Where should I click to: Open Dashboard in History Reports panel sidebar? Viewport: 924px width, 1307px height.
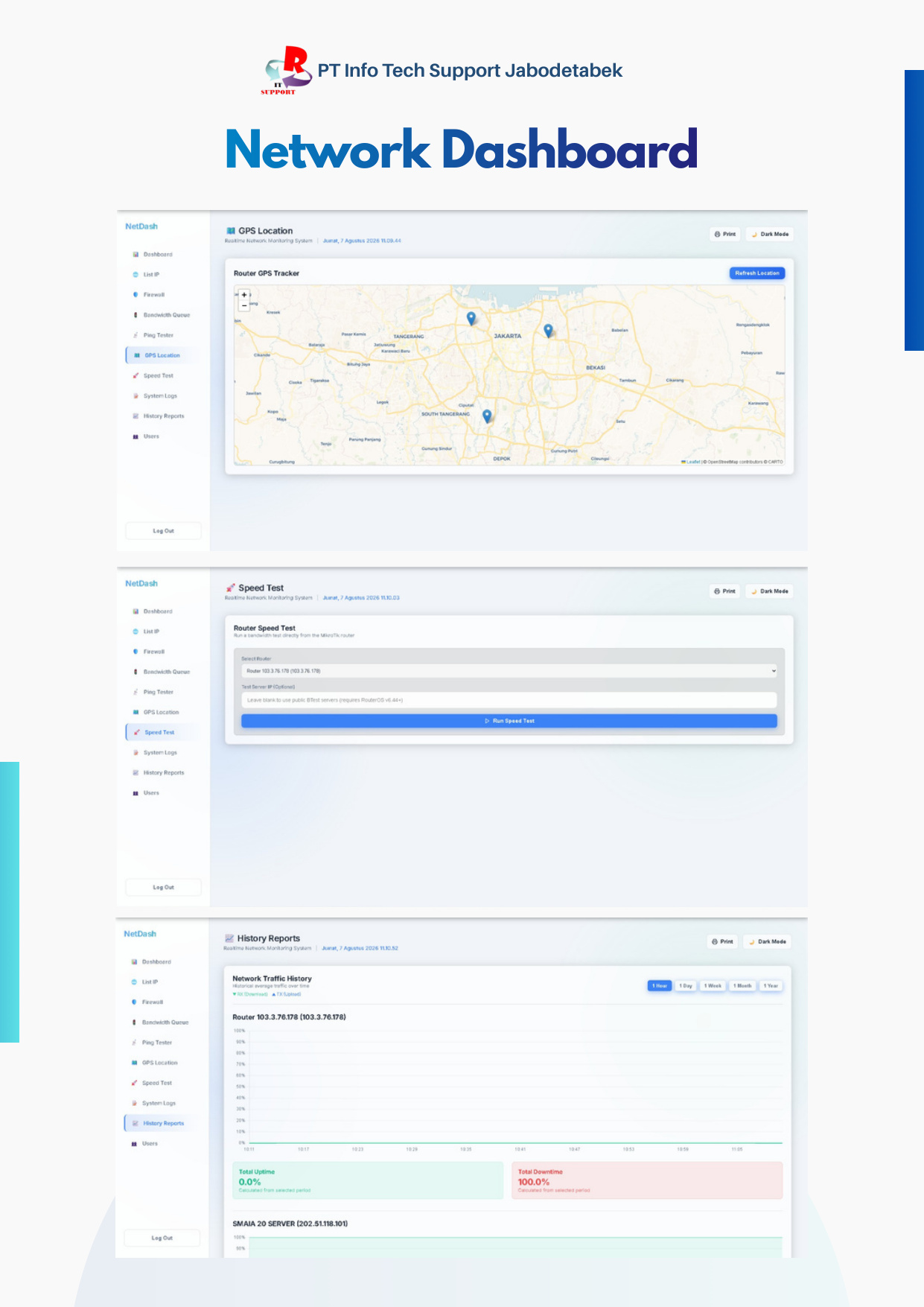(x=156, y=962)
